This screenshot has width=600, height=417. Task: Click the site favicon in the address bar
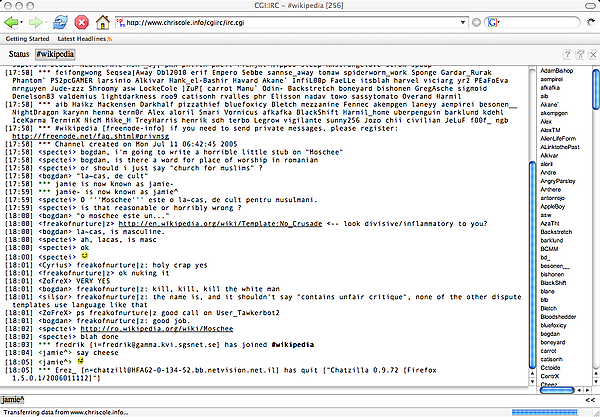(x=121, y=23)
